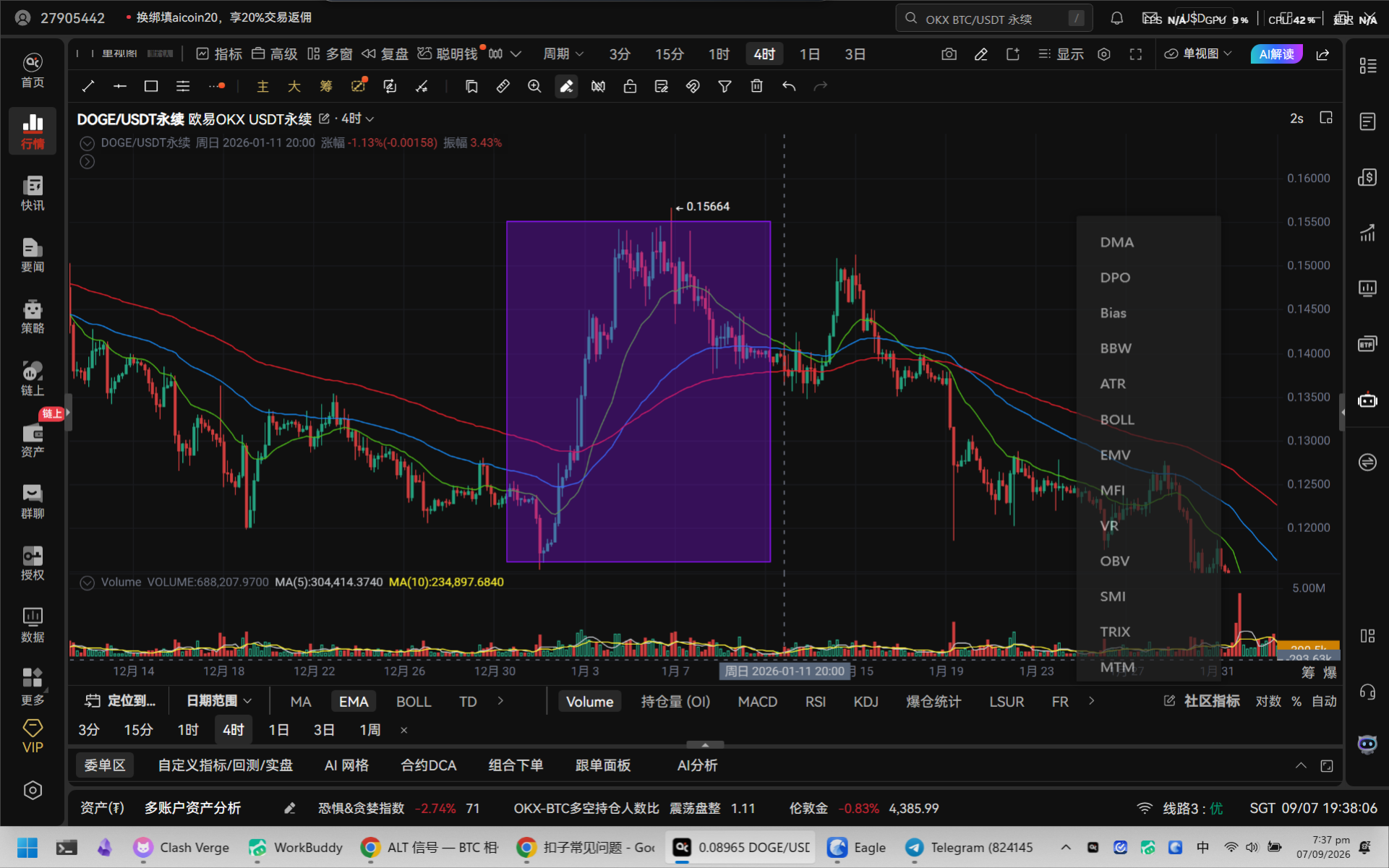Select the trend line drawing tool
The height and width of the screenshot is (868, 1389).
(x=88, y=87)
